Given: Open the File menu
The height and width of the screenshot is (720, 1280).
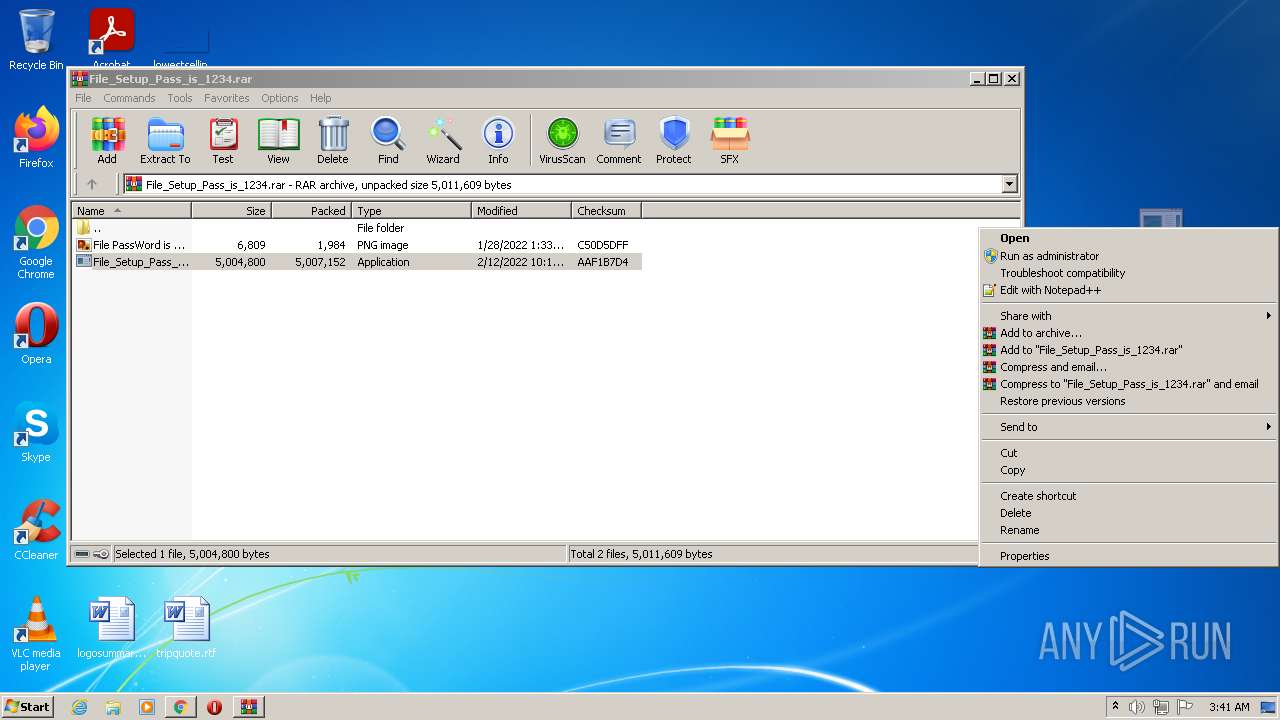Looking at the screenshot, I should pyautogui.click(x=83, y=98).
